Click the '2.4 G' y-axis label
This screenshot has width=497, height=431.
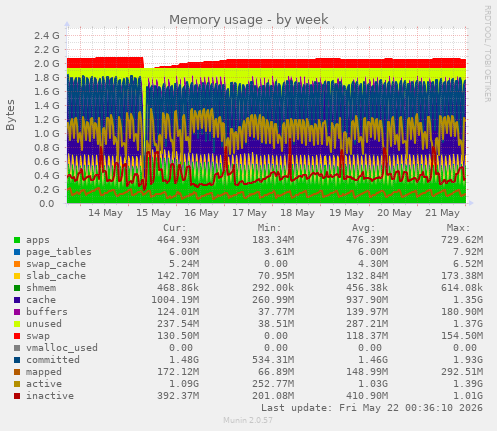coord(47,36)
